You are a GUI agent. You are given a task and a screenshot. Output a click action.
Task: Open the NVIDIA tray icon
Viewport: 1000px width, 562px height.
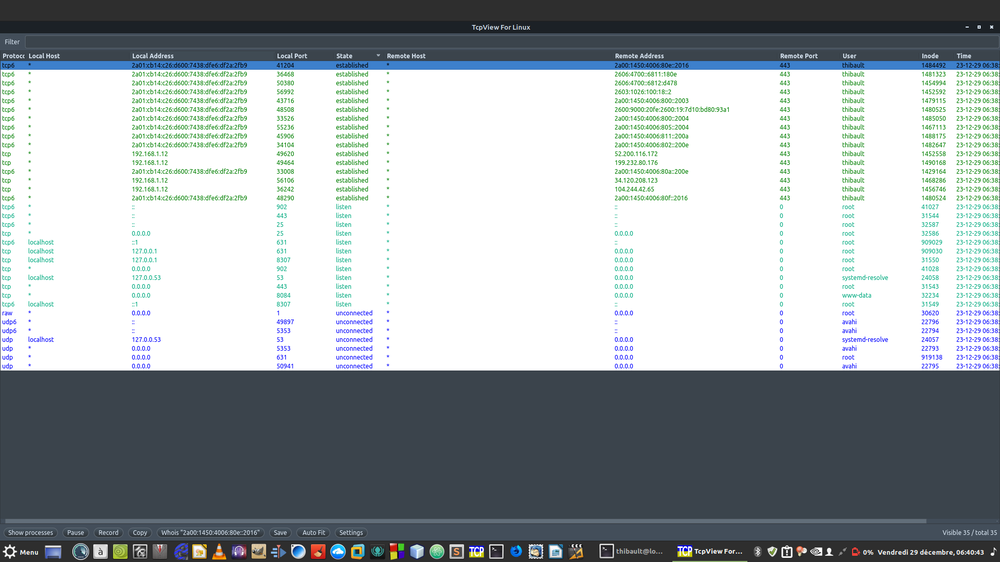[x=815, y=551]
